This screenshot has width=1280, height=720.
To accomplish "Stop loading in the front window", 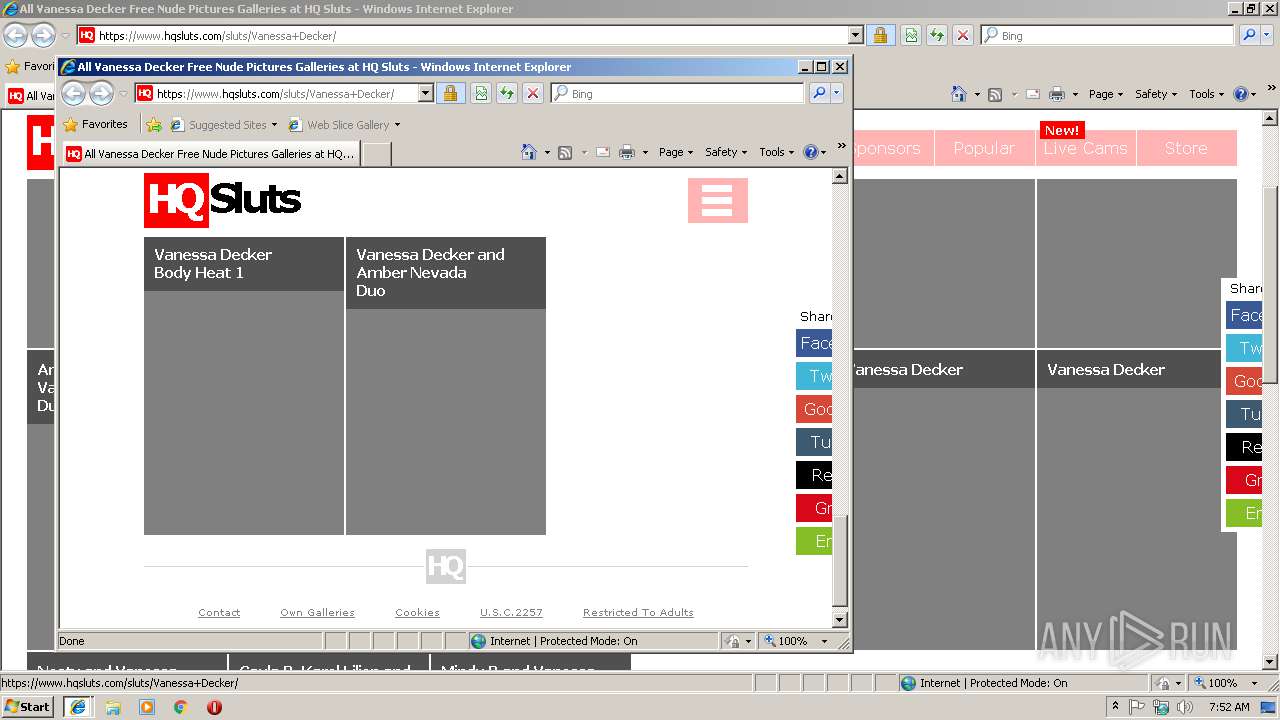I will (x=533, y=93).
